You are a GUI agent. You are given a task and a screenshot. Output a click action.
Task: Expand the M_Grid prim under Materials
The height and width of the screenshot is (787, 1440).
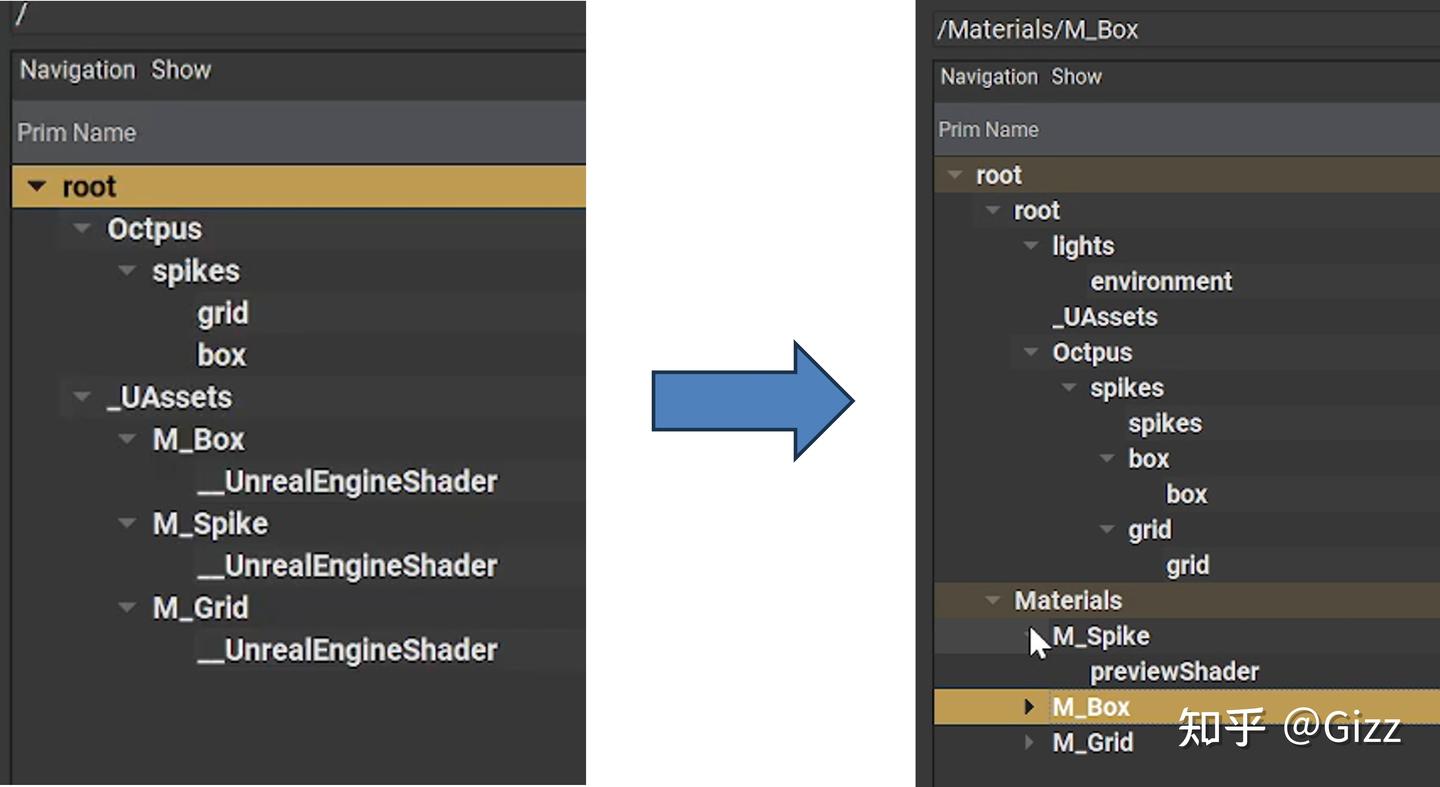click(x=1030, y=743)
